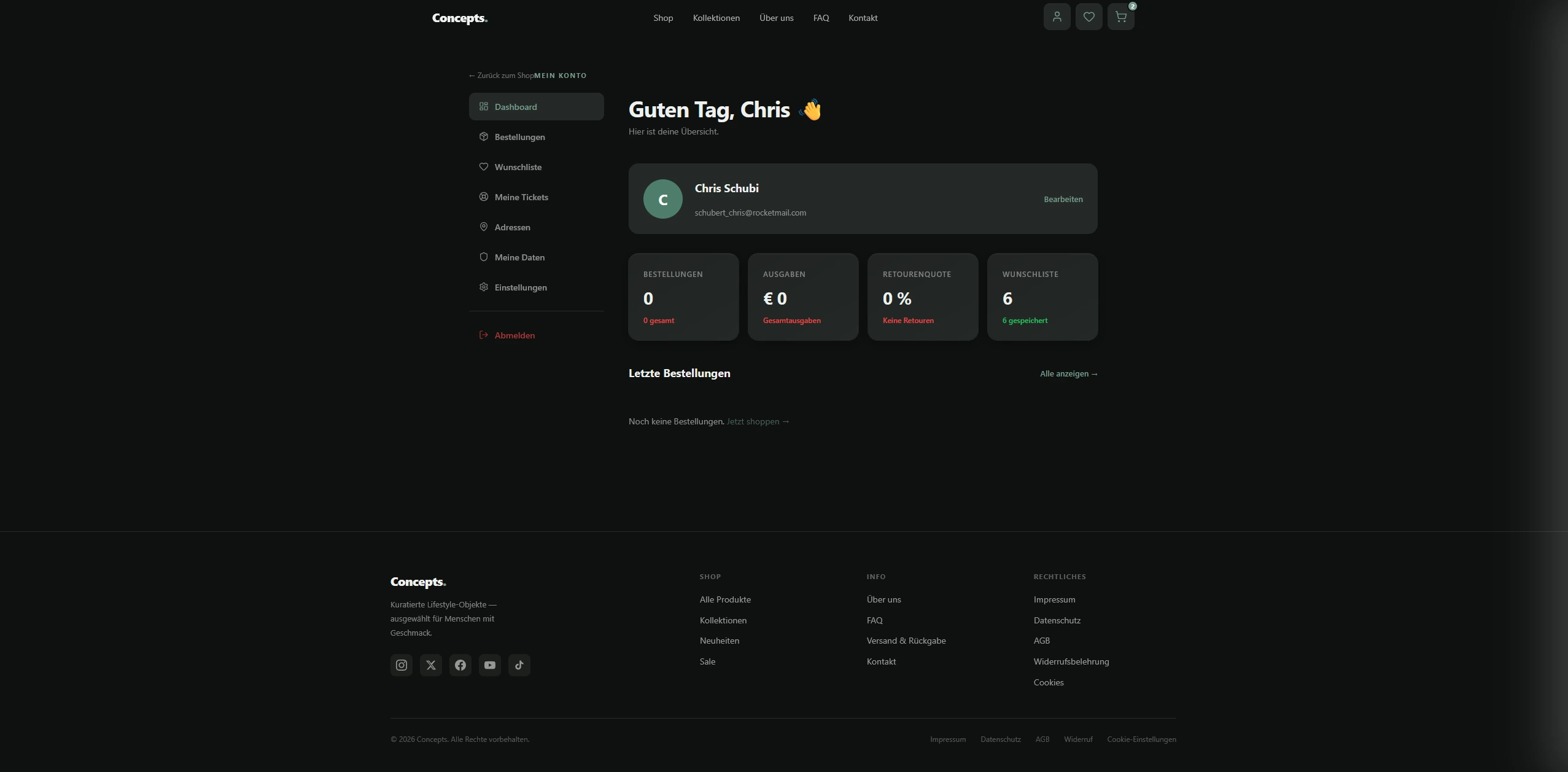
Task: Click the name Chris Schubi
Action: pyautogui.click(x=727, y=189)
